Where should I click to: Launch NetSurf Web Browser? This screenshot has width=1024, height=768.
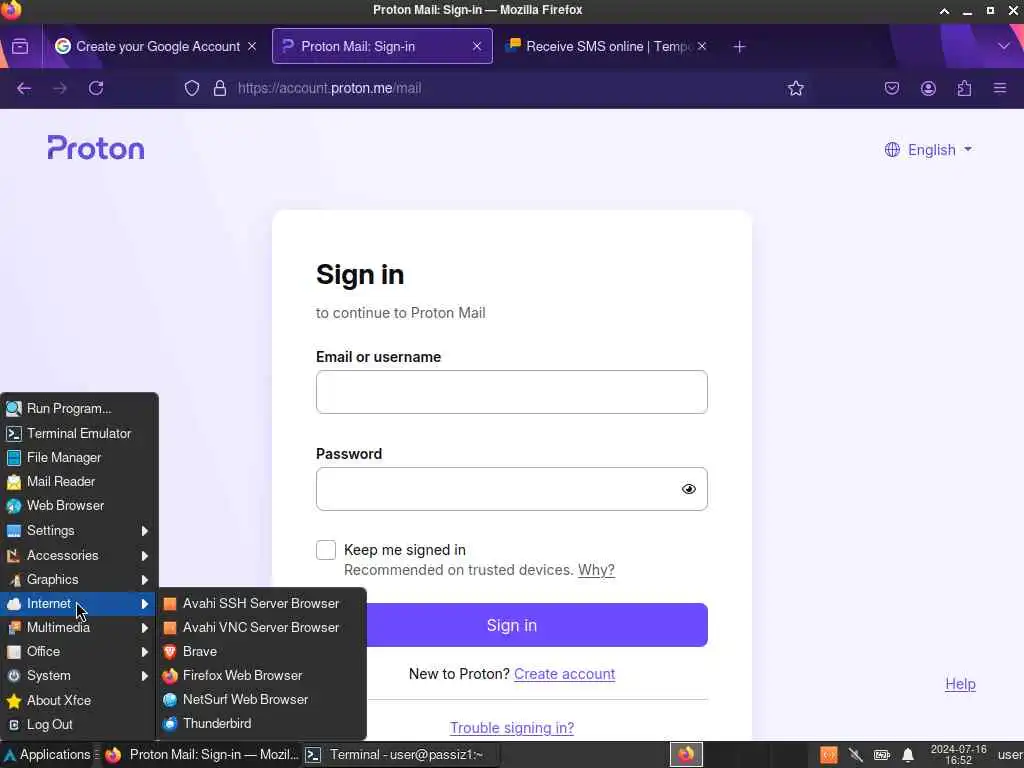pos(261,699)
